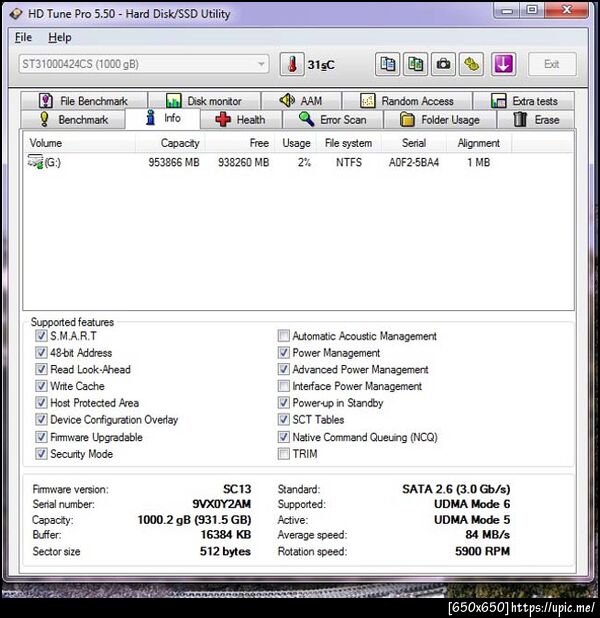Click the thermometer temperature icon
This screenshot has height=618, width=600.
292,64
